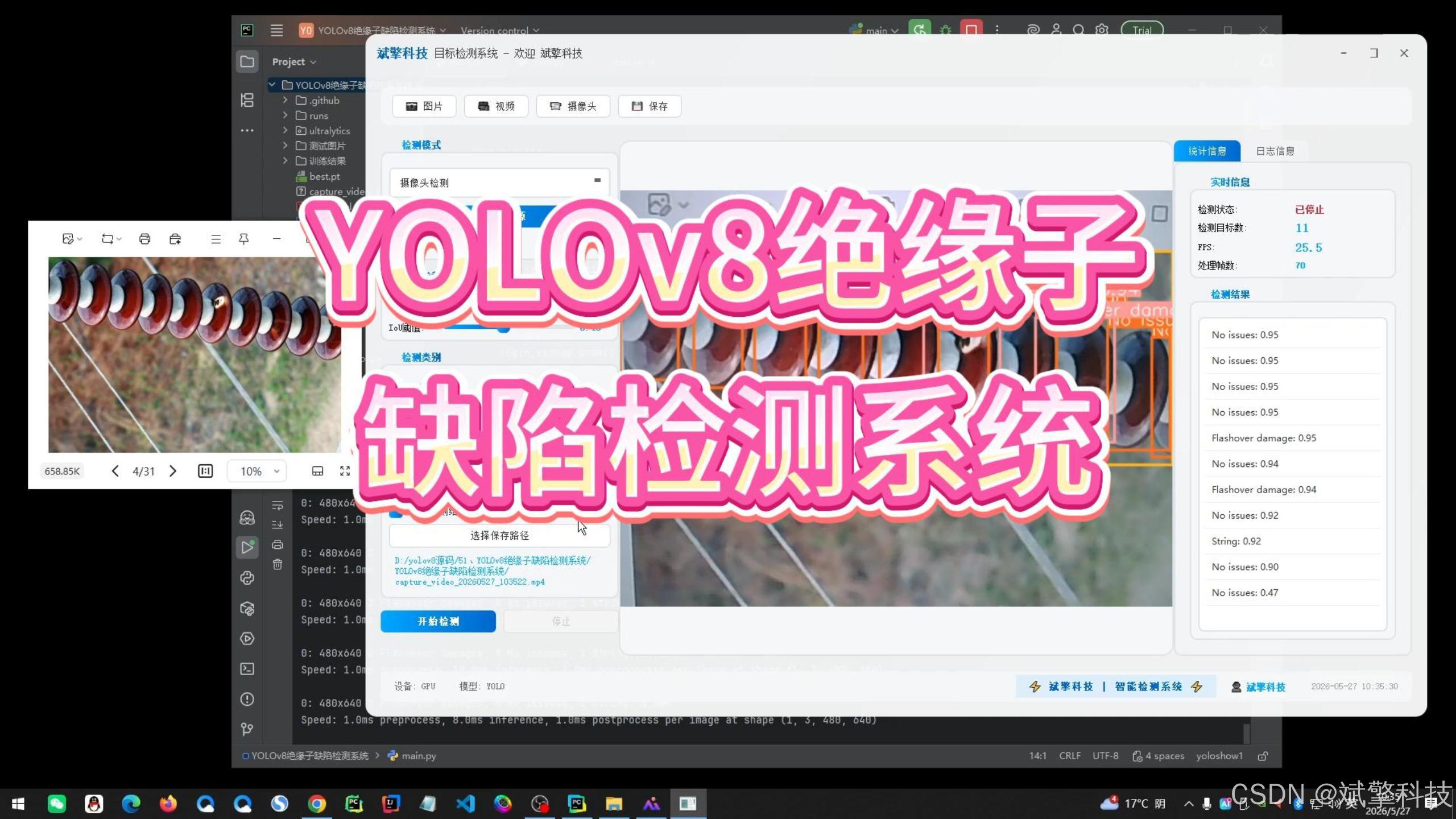Open PyCharm Git tool window icon
The width and height of the screenshot is (1456, 819).
[x=247, y=729]
